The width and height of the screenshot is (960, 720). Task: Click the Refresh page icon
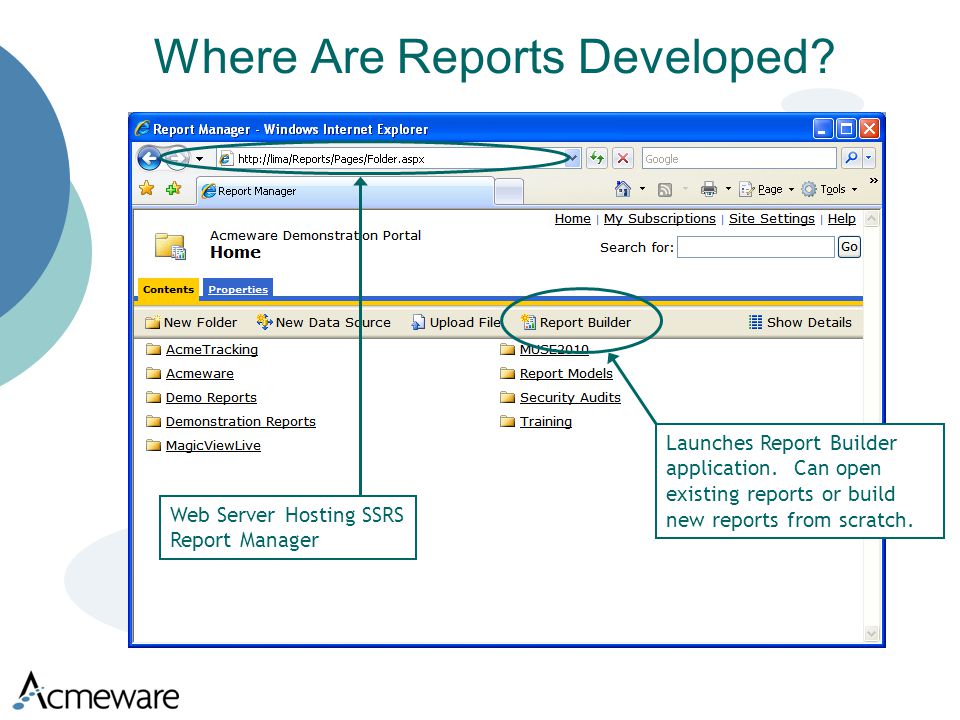(596, 159)
